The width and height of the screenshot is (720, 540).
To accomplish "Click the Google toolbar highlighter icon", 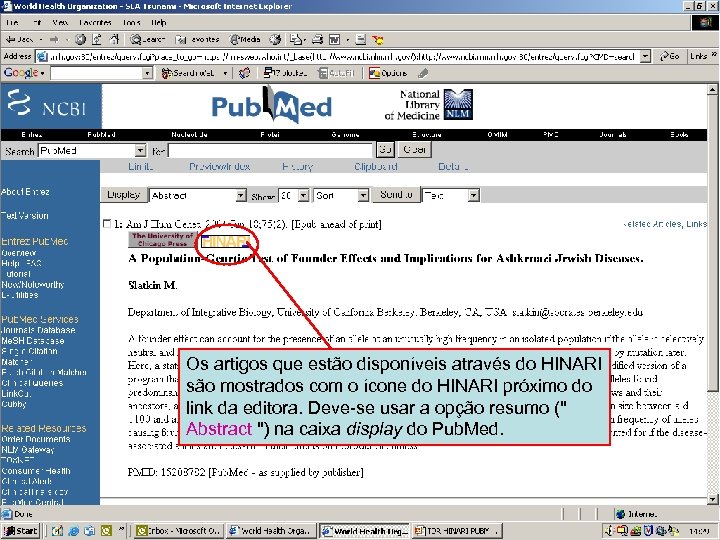I will pyautogui.click(x=423, y=73).
